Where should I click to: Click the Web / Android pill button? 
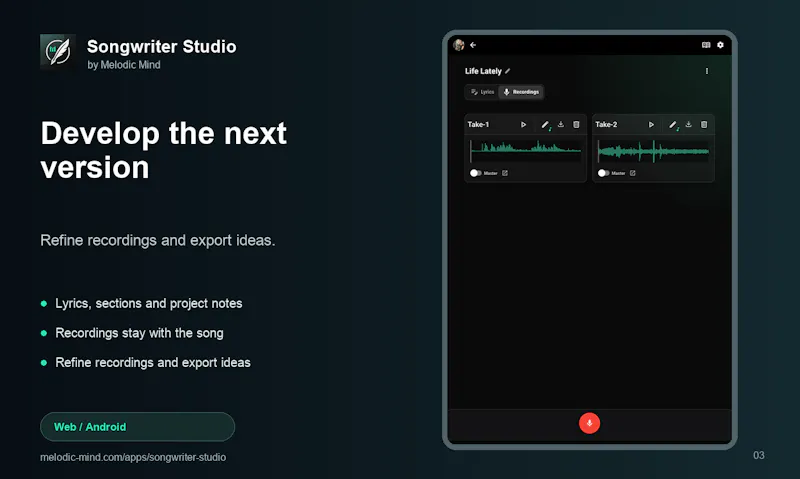tap(137, 426)
